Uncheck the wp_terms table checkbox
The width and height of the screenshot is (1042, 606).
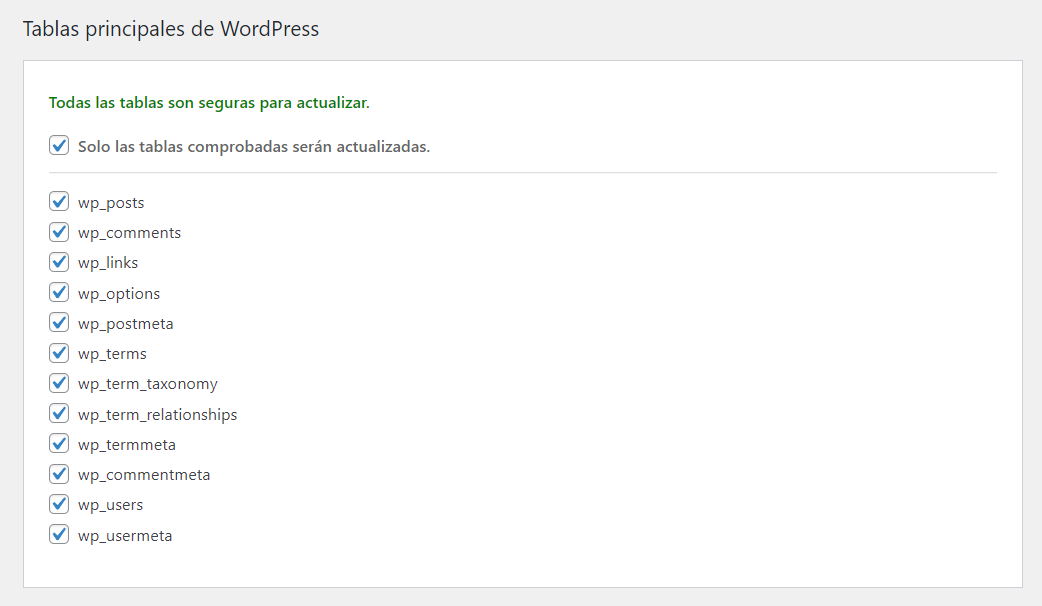click(59, 353)
